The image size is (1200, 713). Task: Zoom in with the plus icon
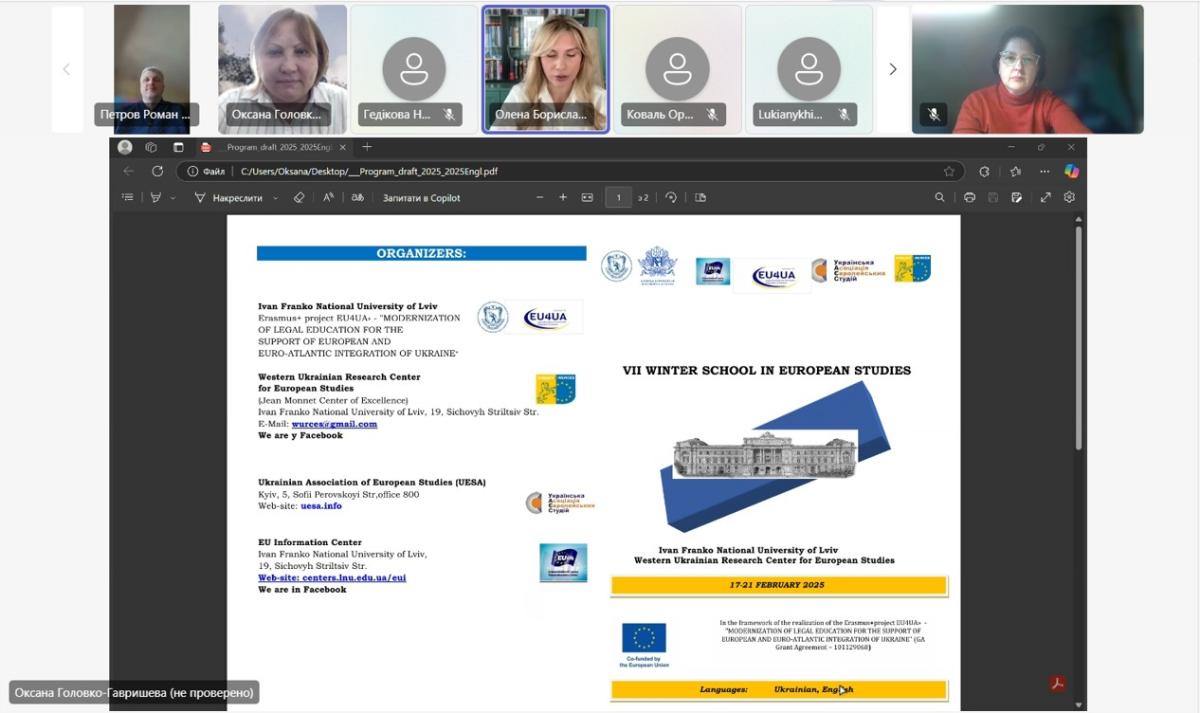coord(563,198)
